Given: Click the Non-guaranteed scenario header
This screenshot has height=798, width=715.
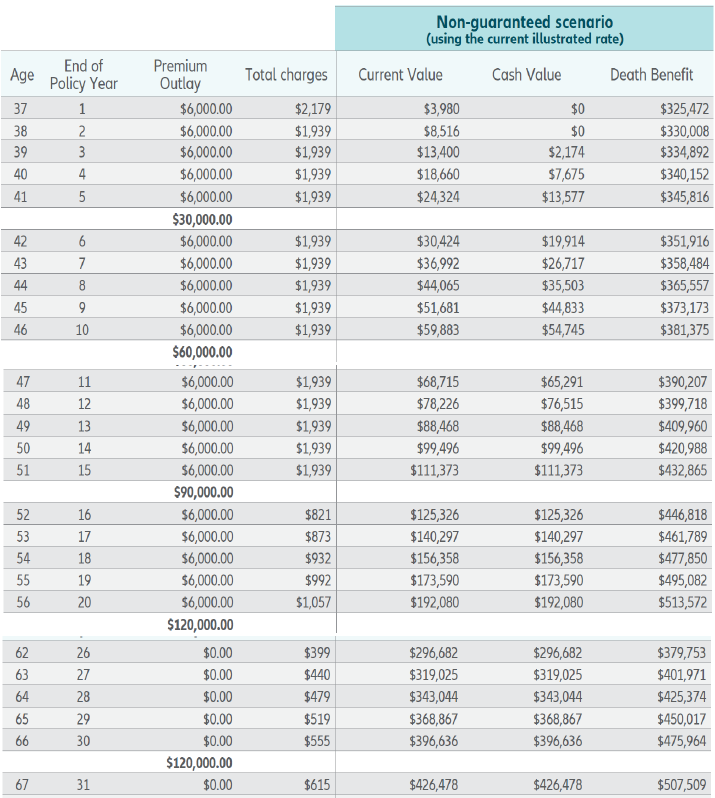Looking at the screenshot, I should click(x=524, y=29).
